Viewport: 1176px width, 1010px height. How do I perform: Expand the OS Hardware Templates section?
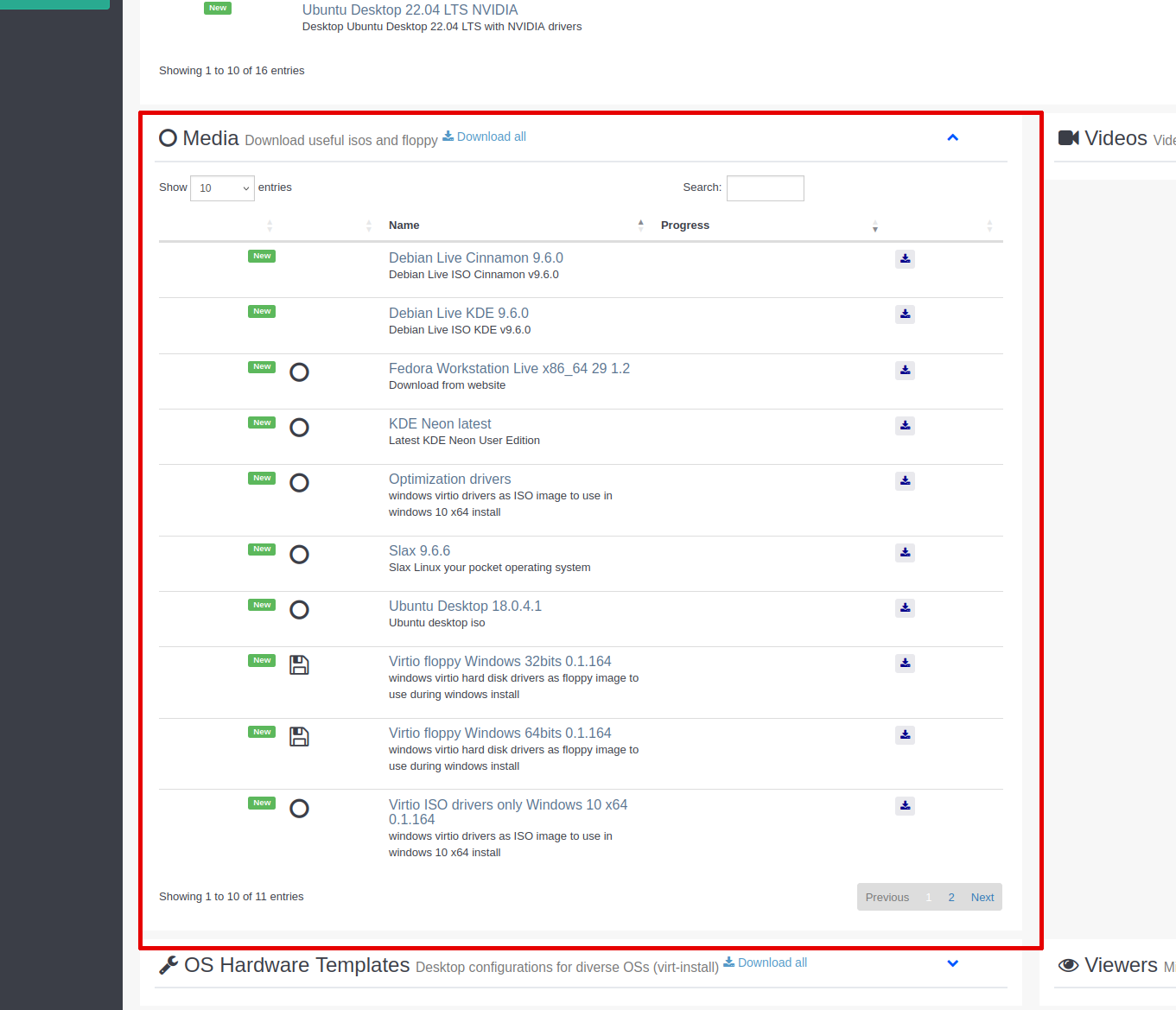click(952, 963)
